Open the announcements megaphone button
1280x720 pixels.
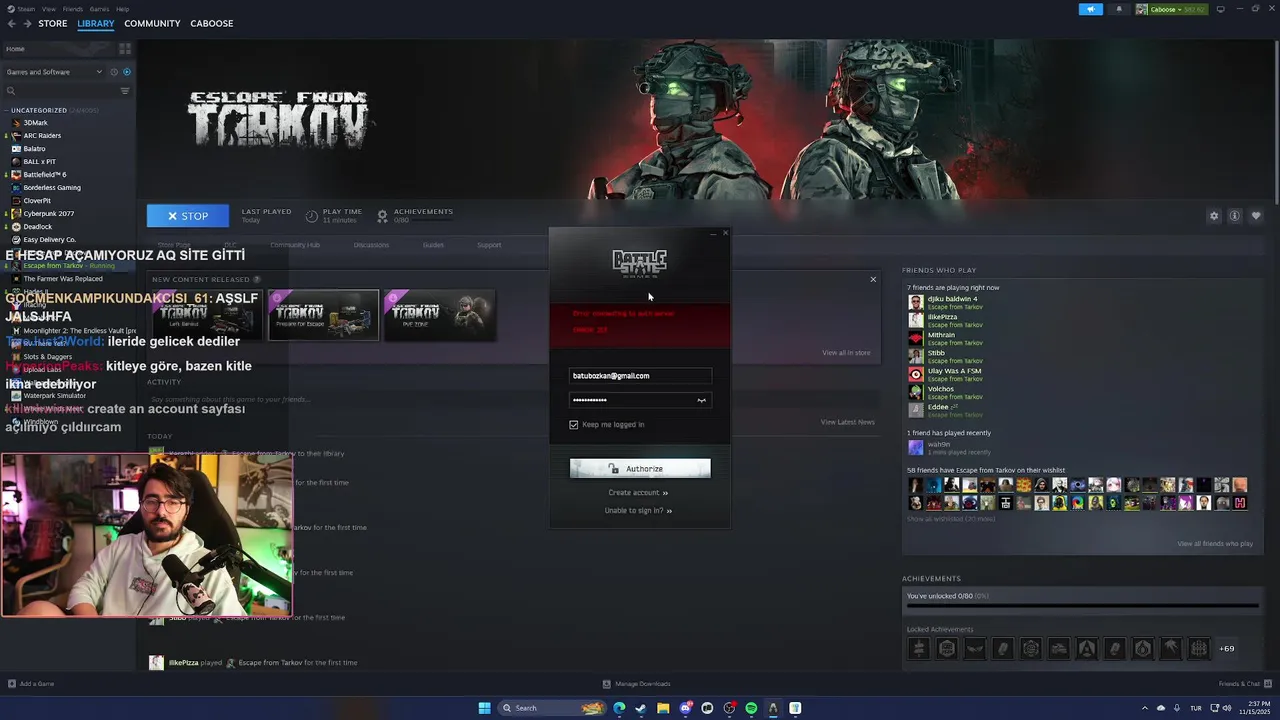(x=1090, y=9)
